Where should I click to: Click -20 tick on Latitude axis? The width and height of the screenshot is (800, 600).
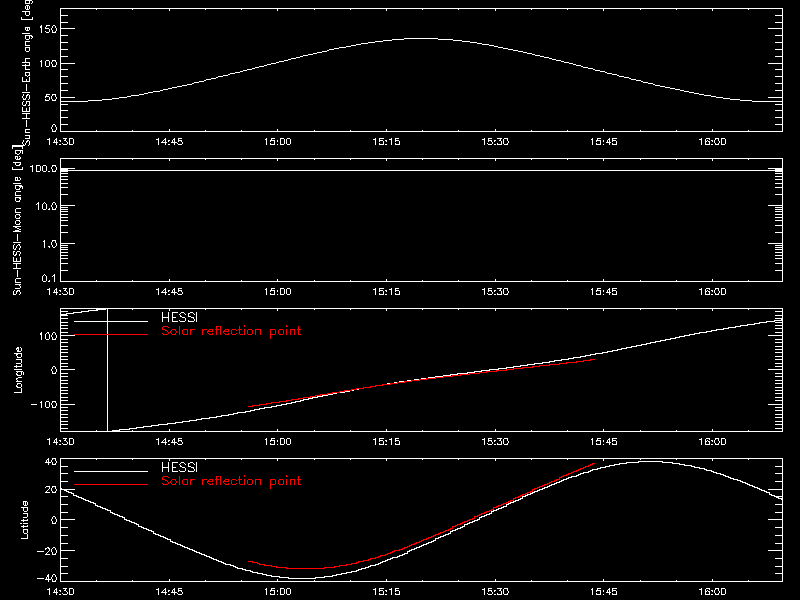coord(47,551)
